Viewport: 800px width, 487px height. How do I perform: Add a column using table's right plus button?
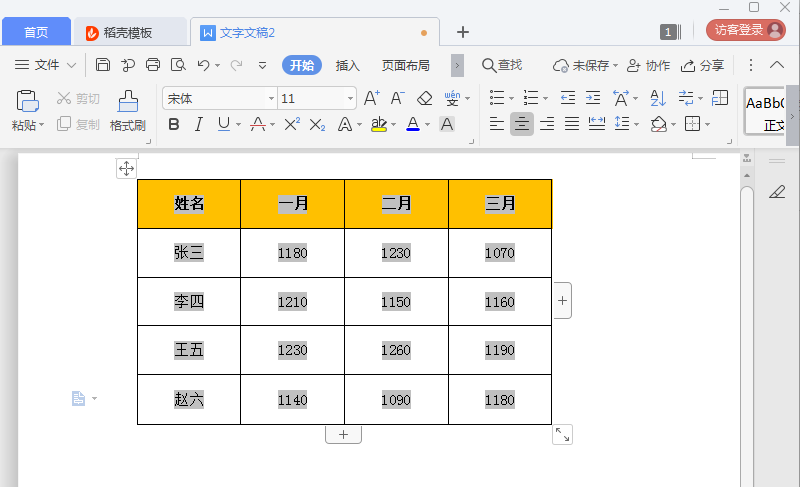tap(562, 300)
